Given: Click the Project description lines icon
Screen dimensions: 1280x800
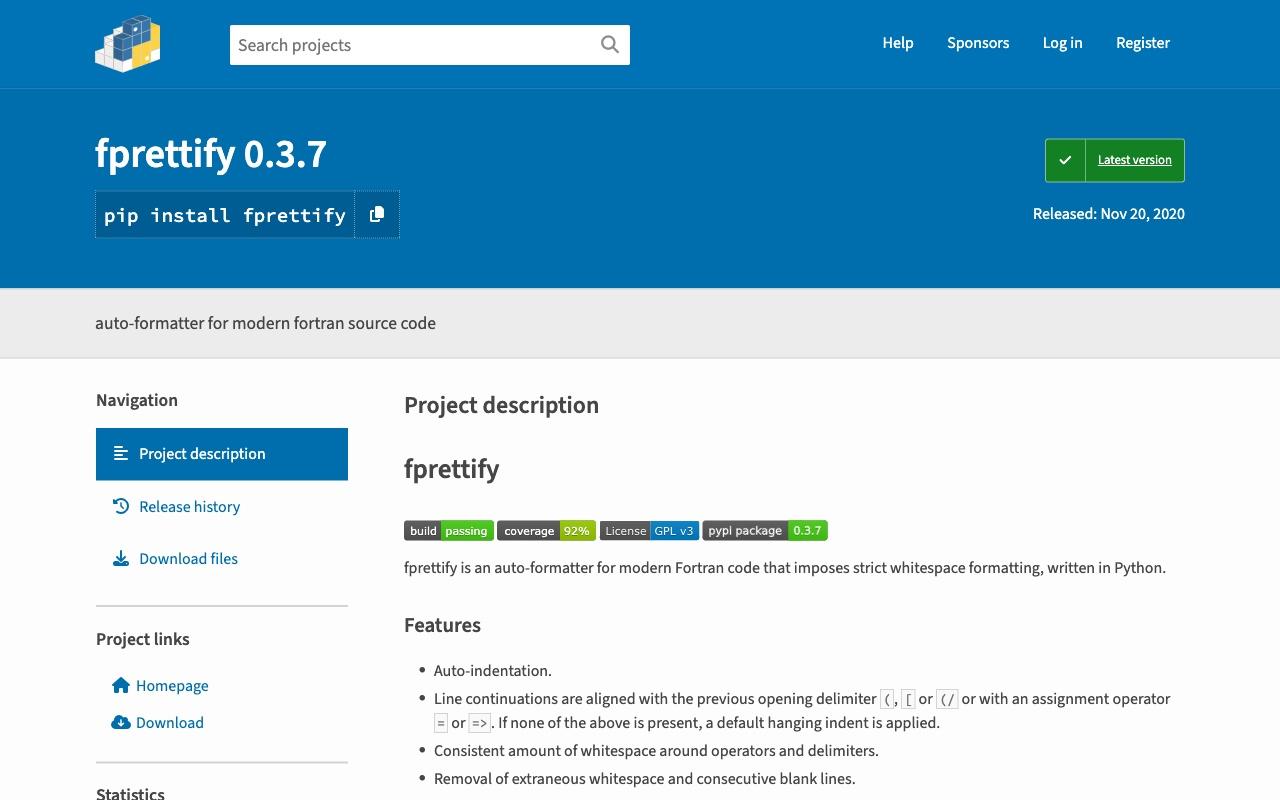Looking at the screenshot, I should [x=121, y=453].
